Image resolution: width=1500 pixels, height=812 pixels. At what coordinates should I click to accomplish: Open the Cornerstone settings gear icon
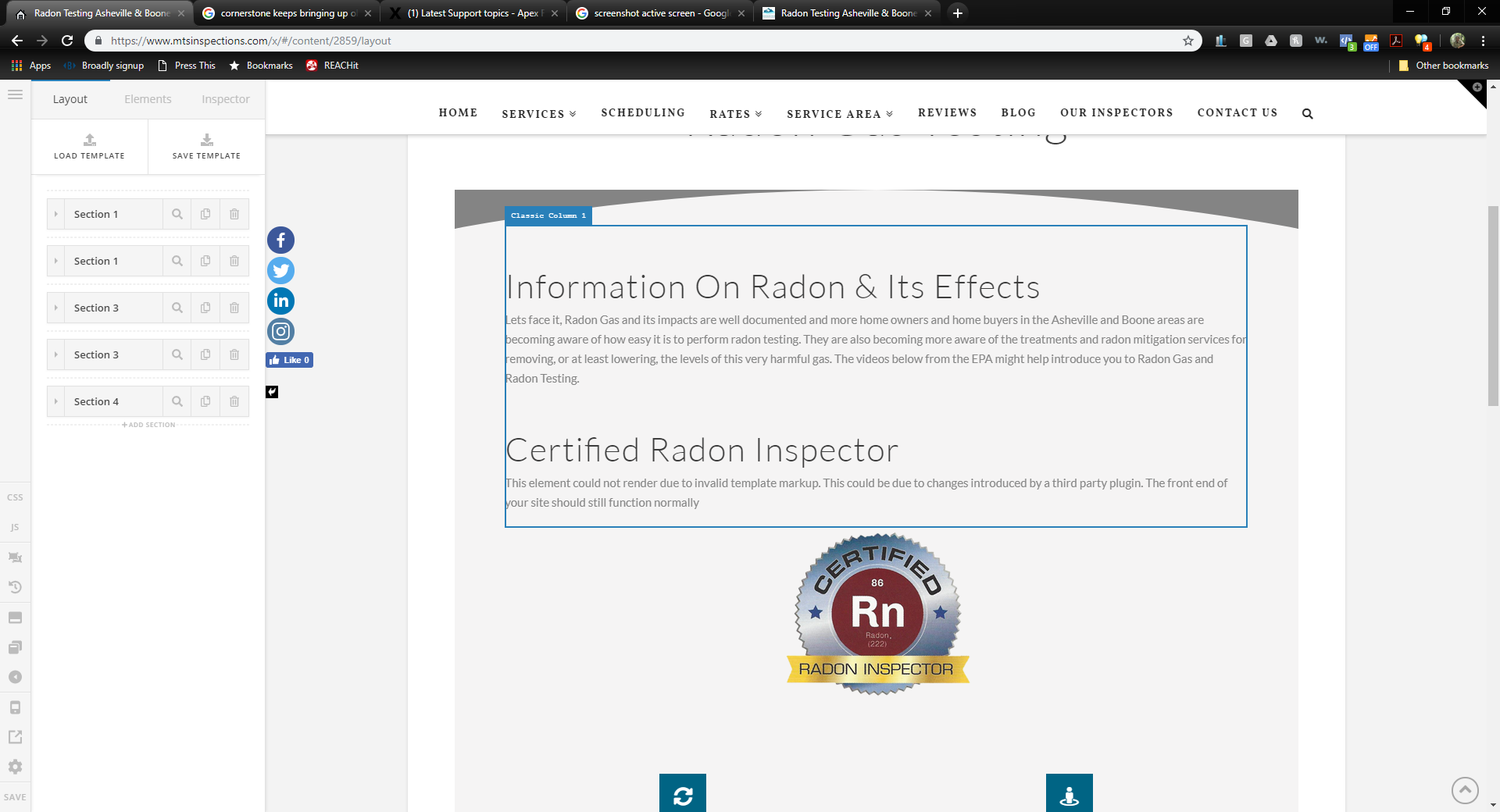pyautogui.click(x=15, y=767)
